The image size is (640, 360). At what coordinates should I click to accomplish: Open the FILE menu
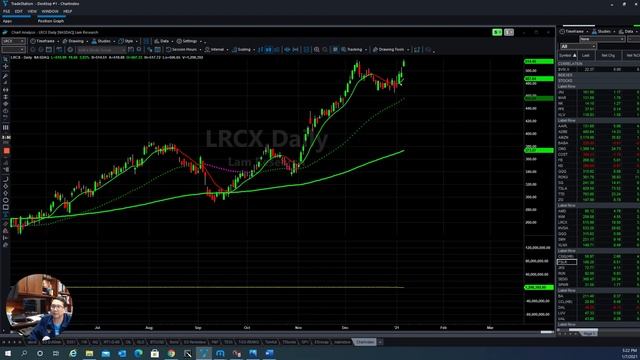point(7,11)
